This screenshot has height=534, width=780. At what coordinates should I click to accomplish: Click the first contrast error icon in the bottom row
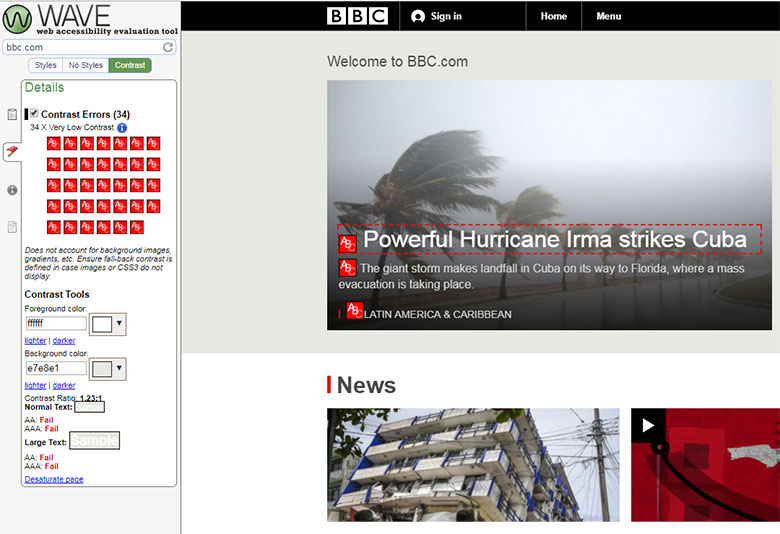pyautogui.click(x=54, y=227)
